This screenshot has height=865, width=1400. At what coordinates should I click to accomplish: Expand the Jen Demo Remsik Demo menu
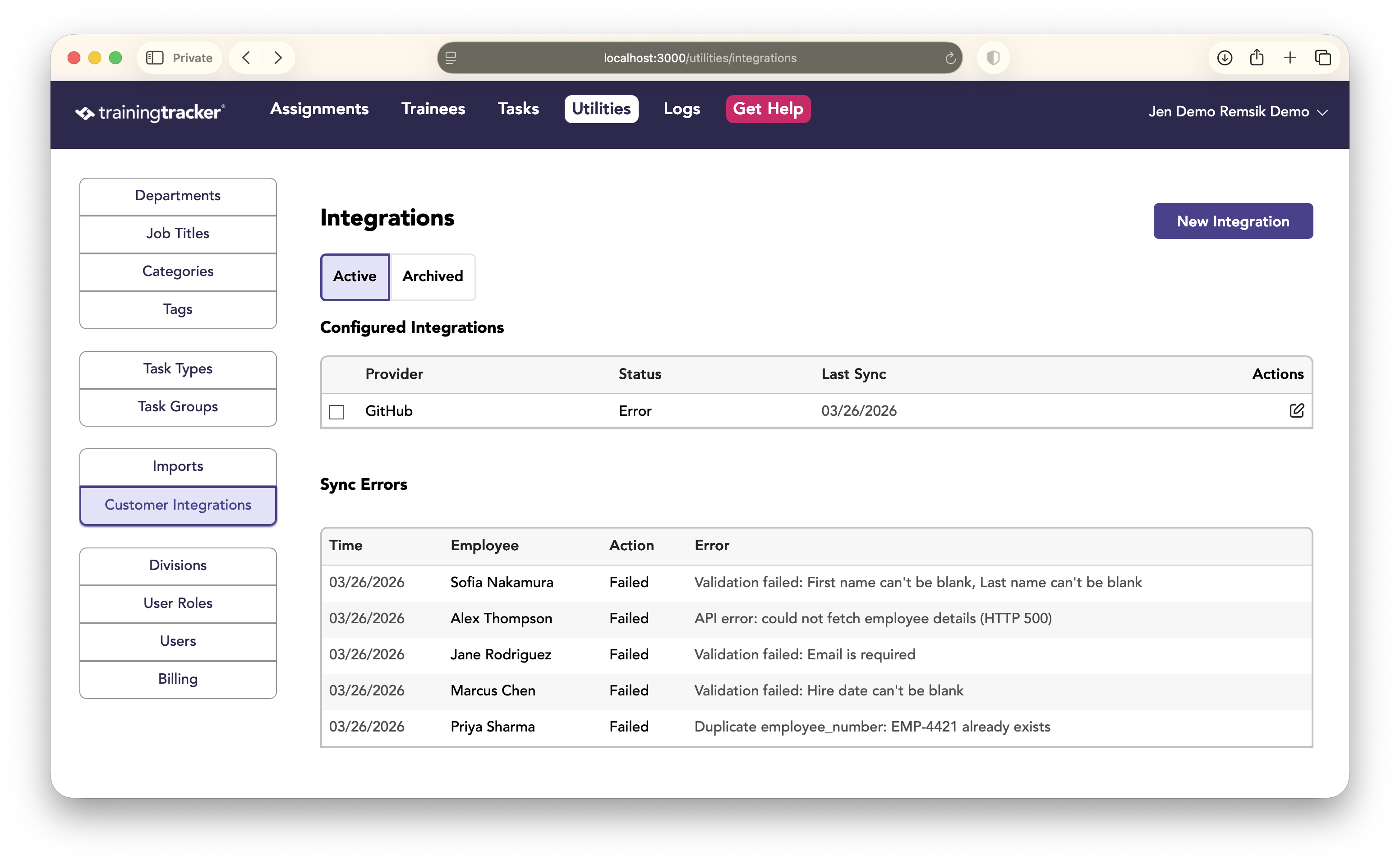(1238, 111)
